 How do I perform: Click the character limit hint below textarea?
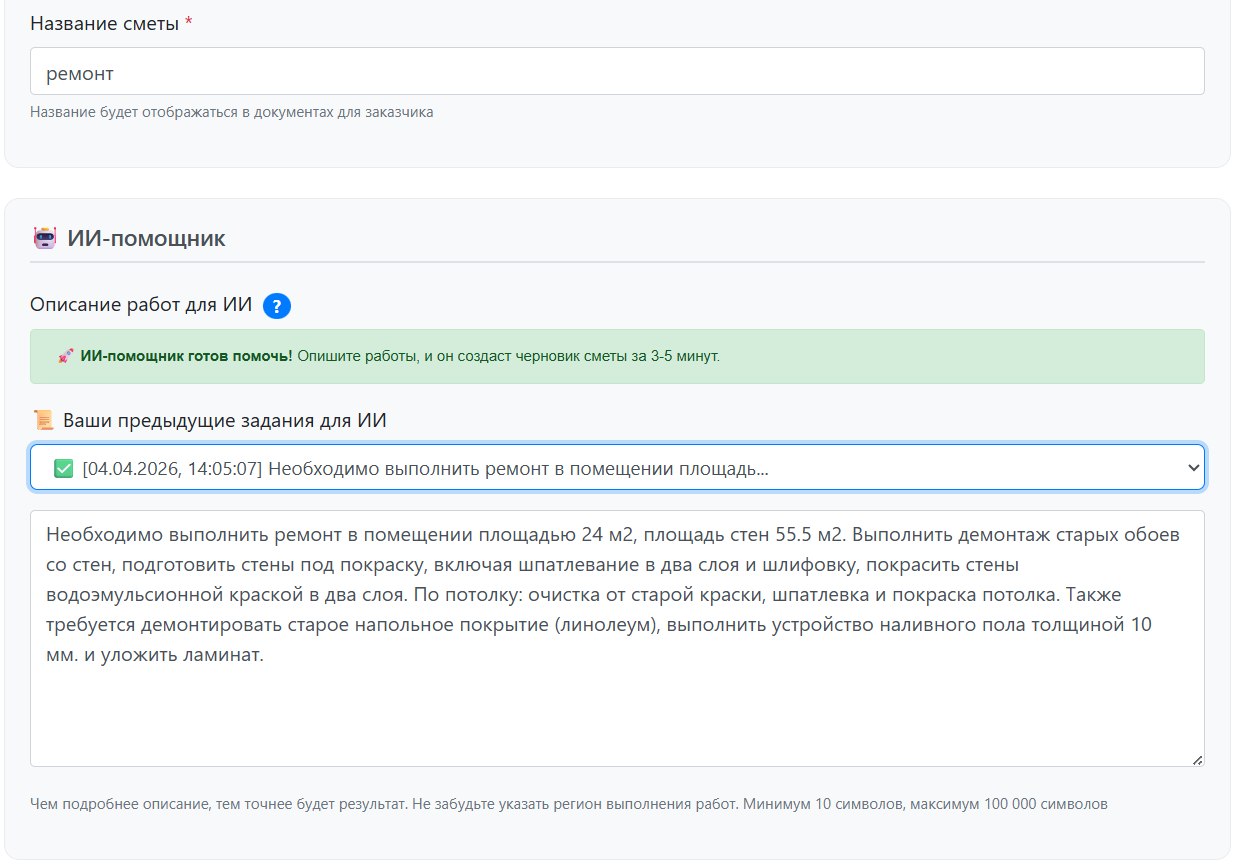(x=568, y=803)
